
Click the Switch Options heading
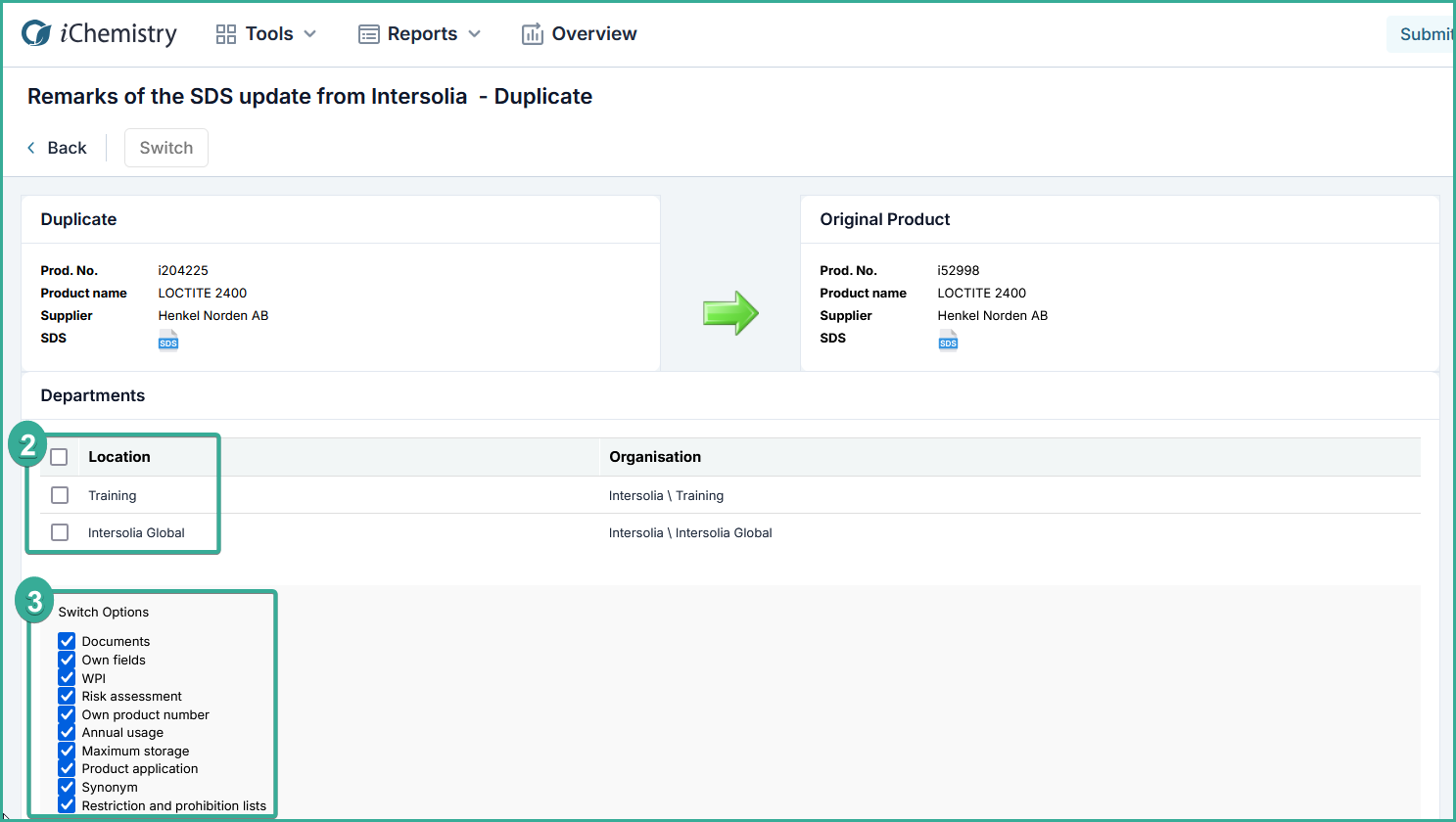[x=104, y=612]
